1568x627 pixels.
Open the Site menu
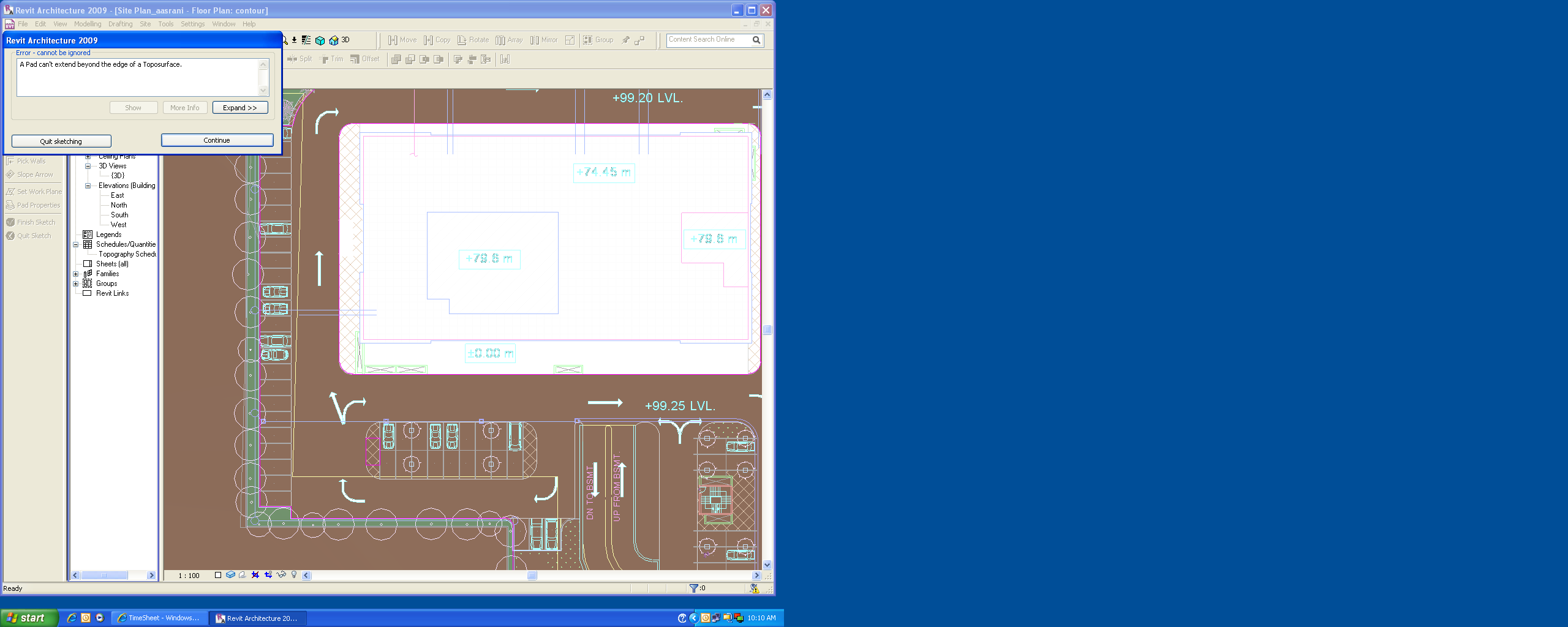[x=145, y=24]
